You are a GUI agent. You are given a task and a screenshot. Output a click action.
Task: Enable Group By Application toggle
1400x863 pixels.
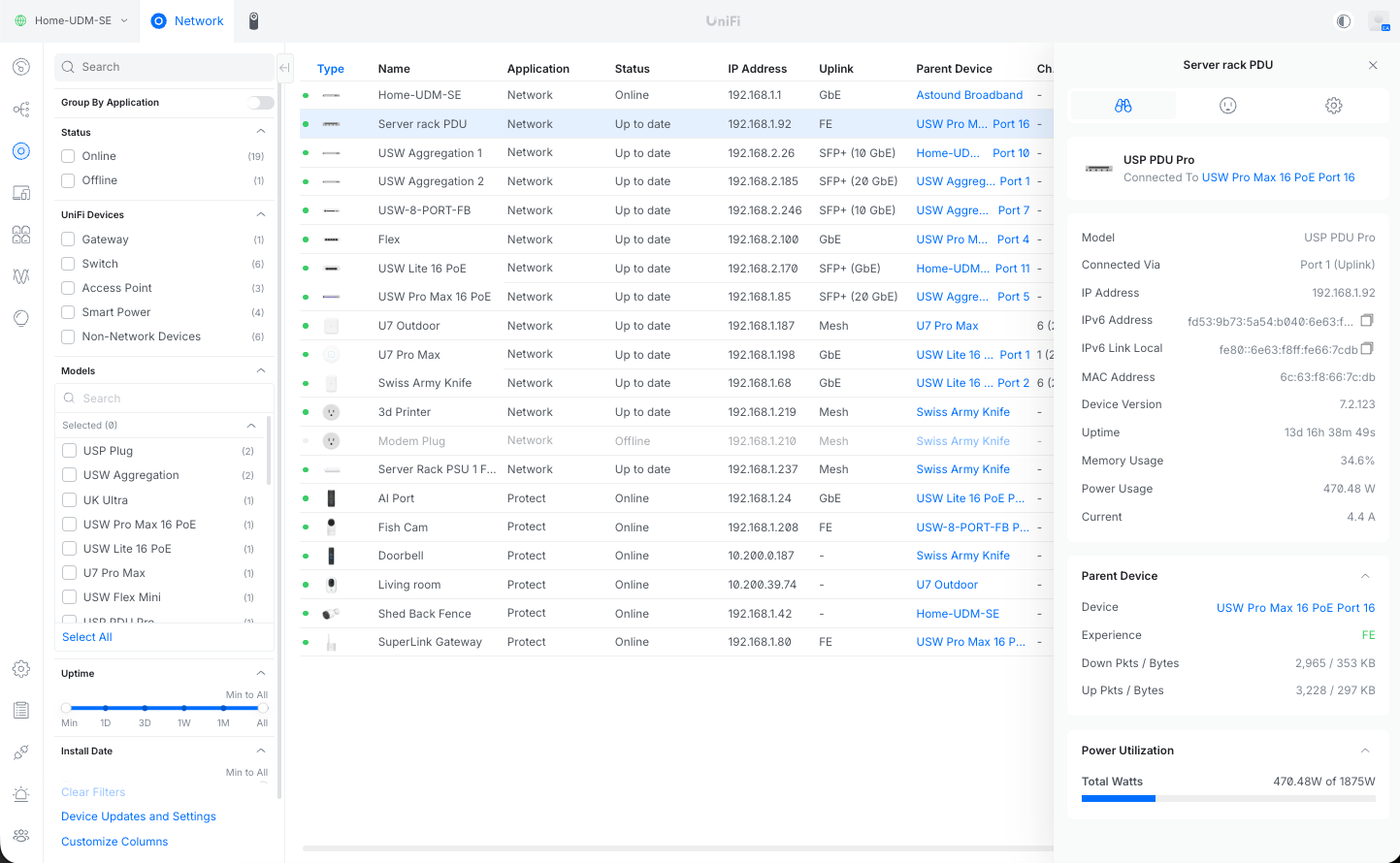260,103
